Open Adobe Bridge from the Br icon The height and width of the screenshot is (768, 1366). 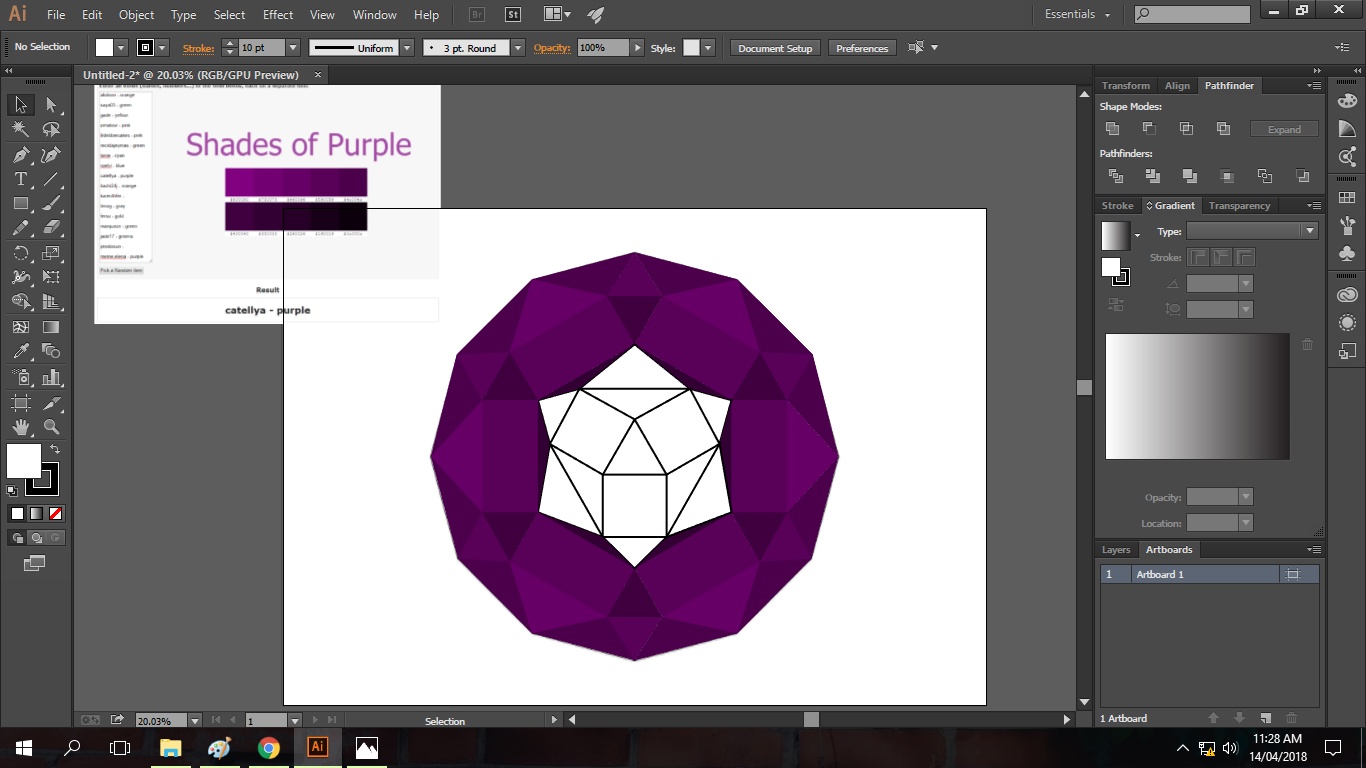tap(477, 15)
